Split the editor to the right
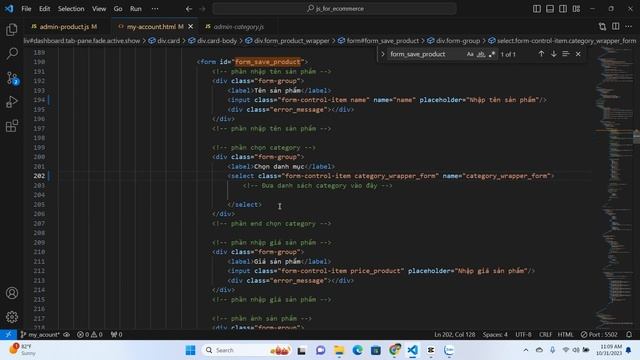The width and height of the screenshot is (640, 360). pyautogui.click(x=616, y=27)
